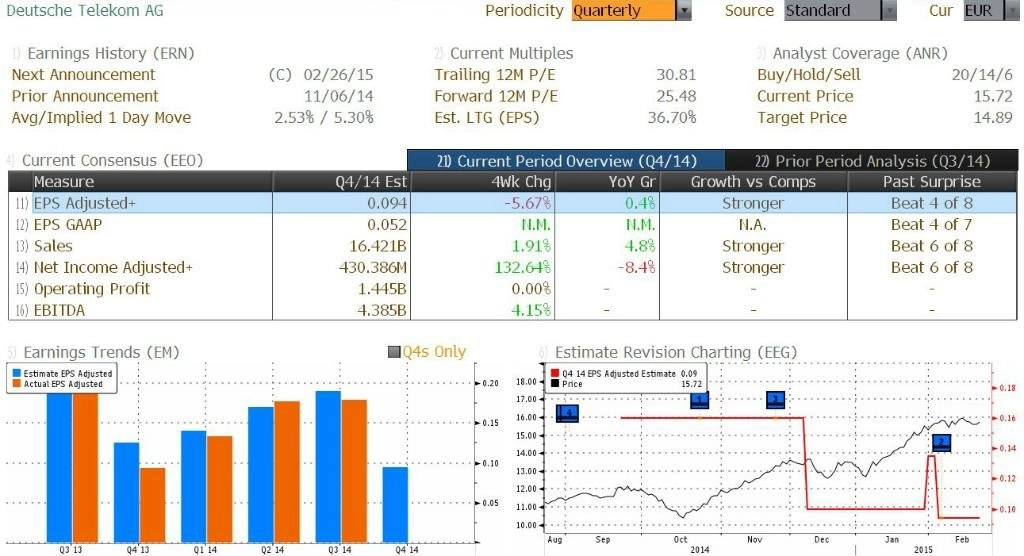Open the Periodicity dropdown arrow
Image resolution: width=1024 pixels, height=556 pixels.
pos(684,10)
